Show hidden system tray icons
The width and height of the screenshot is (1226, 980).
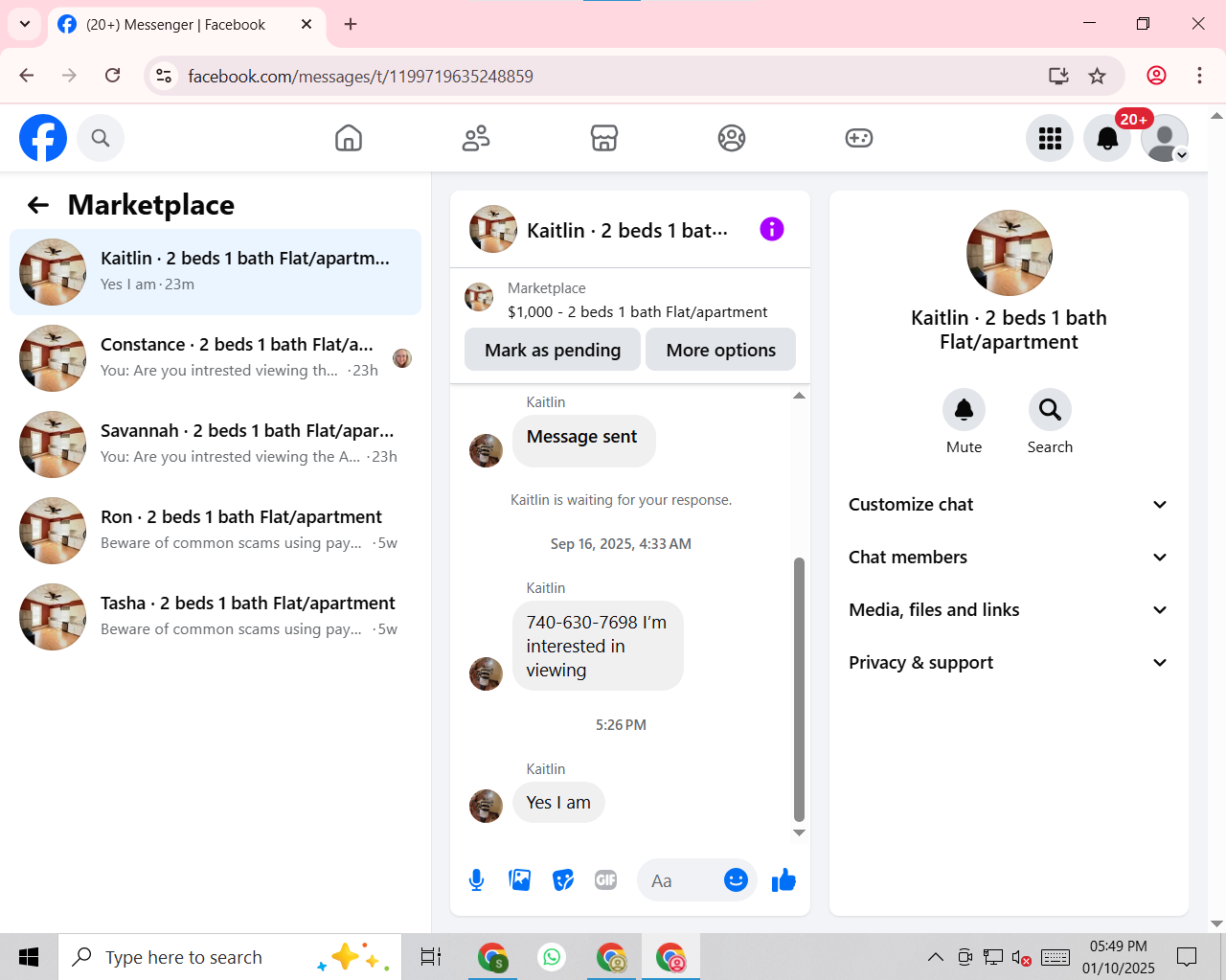click(x=936, y=957)
